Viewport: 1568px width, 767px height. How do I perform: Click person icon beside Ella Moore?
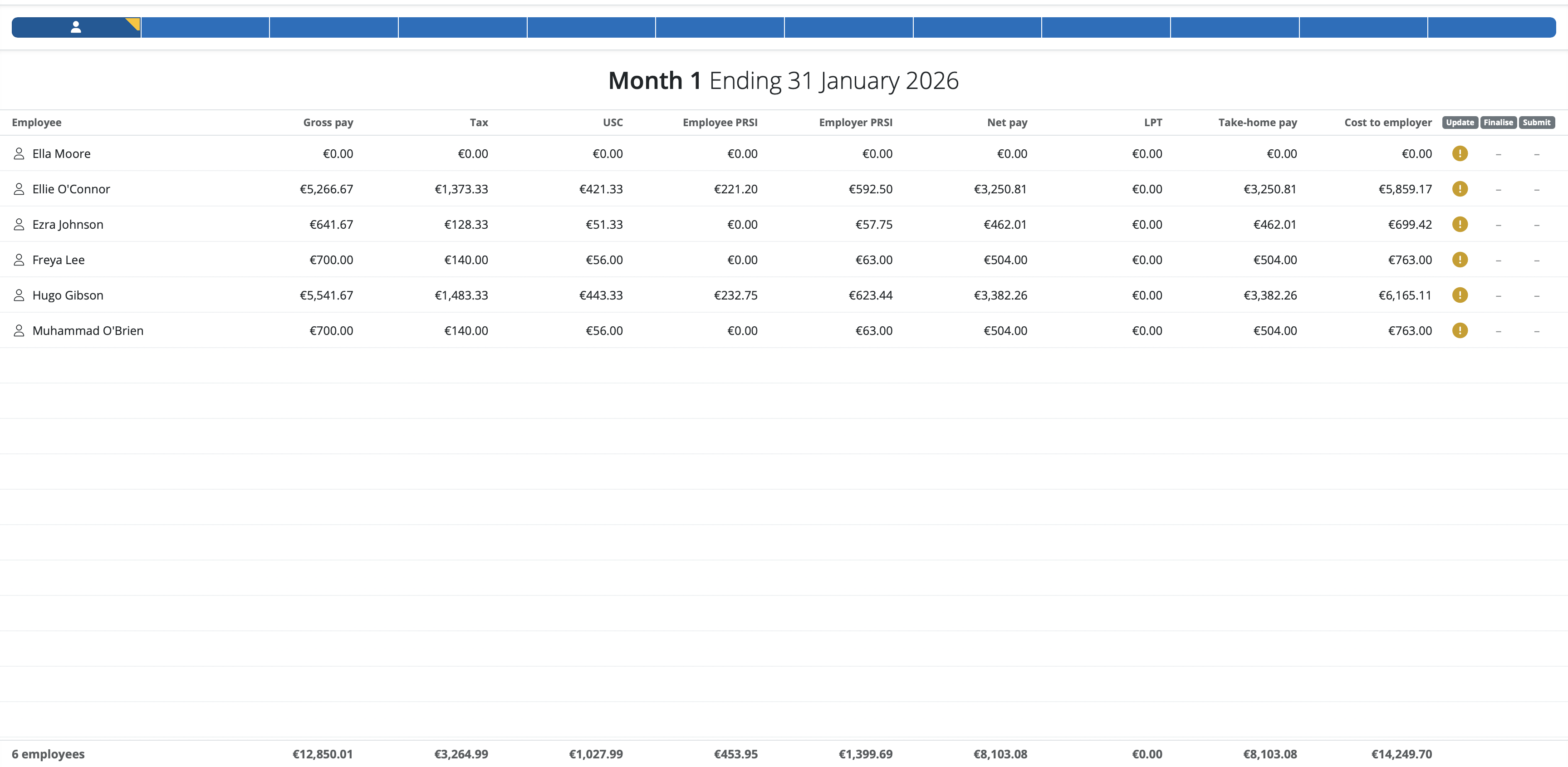click(19, 153)
